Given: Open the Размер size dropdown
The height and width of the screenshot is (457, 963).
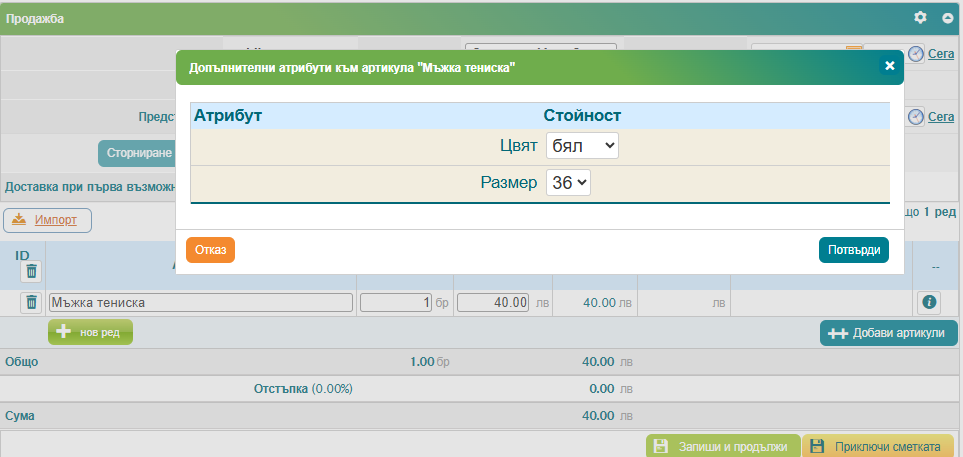Looking at the screenshot, I should coord(568,182).
